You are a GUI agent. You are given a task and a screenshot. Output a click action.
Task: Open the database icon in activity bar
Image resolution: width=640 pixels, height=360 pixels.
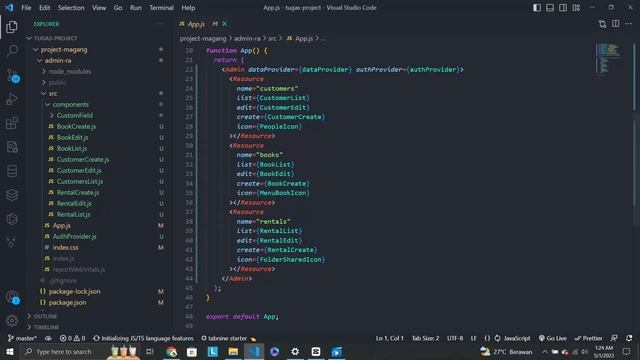(x=11, y=171)
